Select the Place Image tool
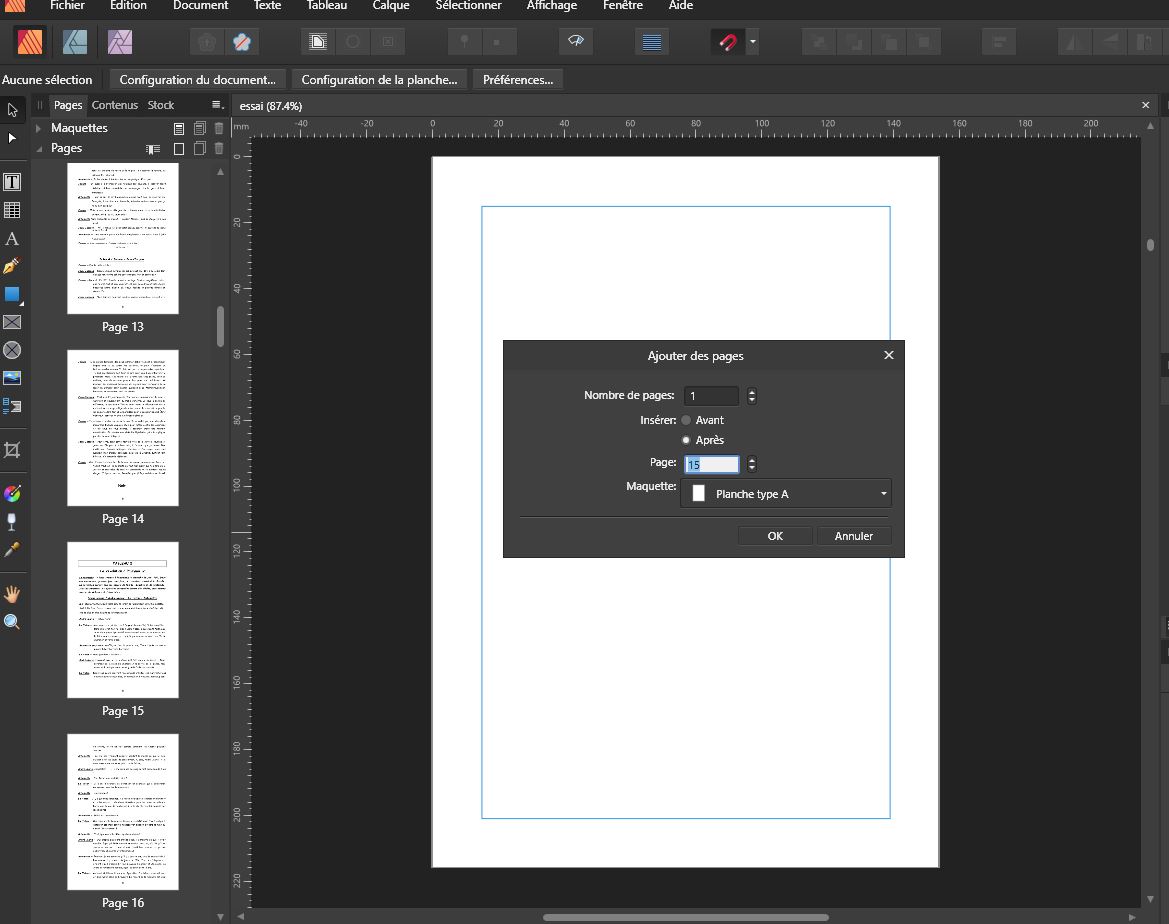Image resolution: width=1169 pixels, height=924 pixels. 12,378
